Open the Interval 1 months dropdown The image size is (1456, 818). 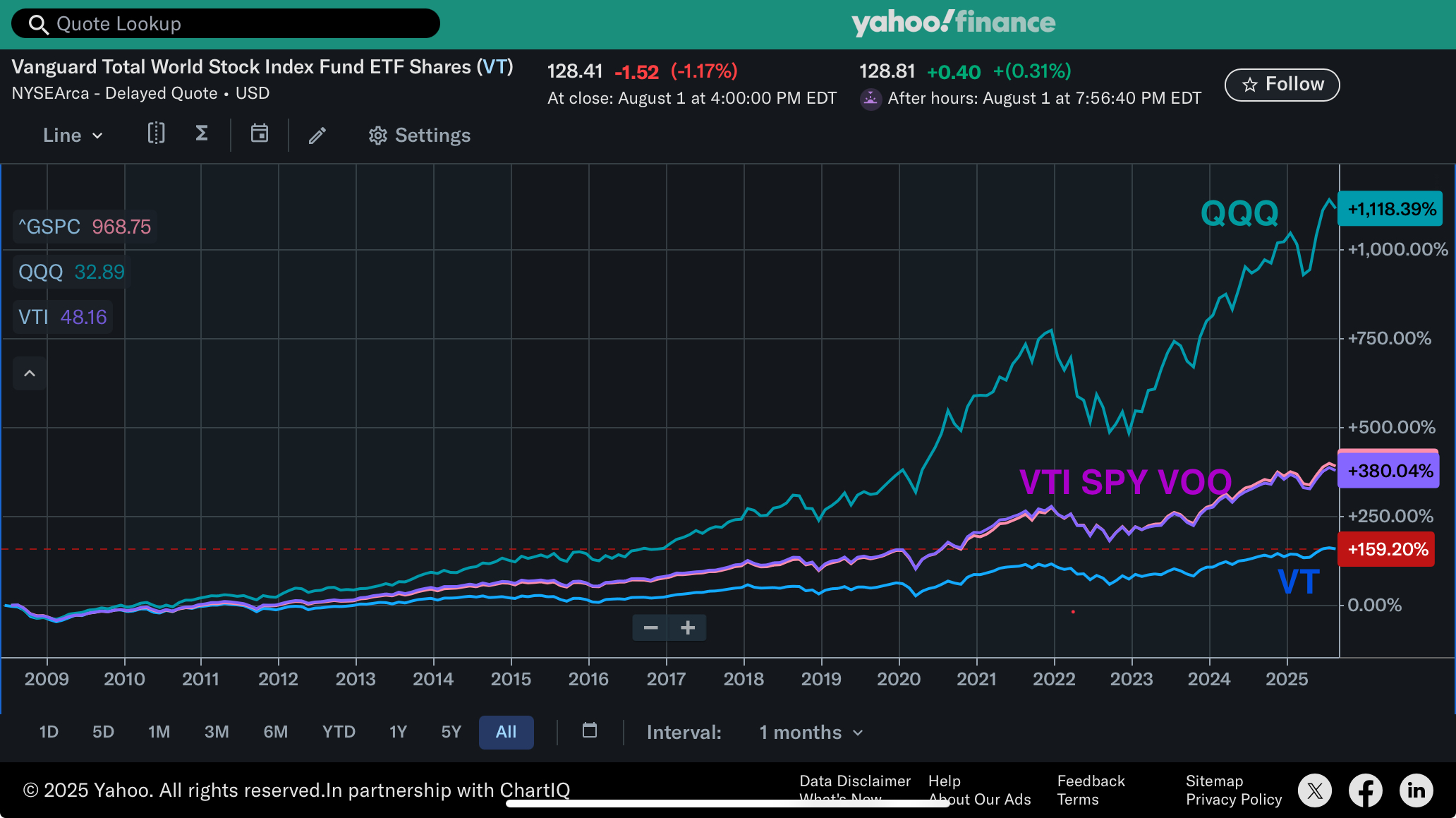811,733
